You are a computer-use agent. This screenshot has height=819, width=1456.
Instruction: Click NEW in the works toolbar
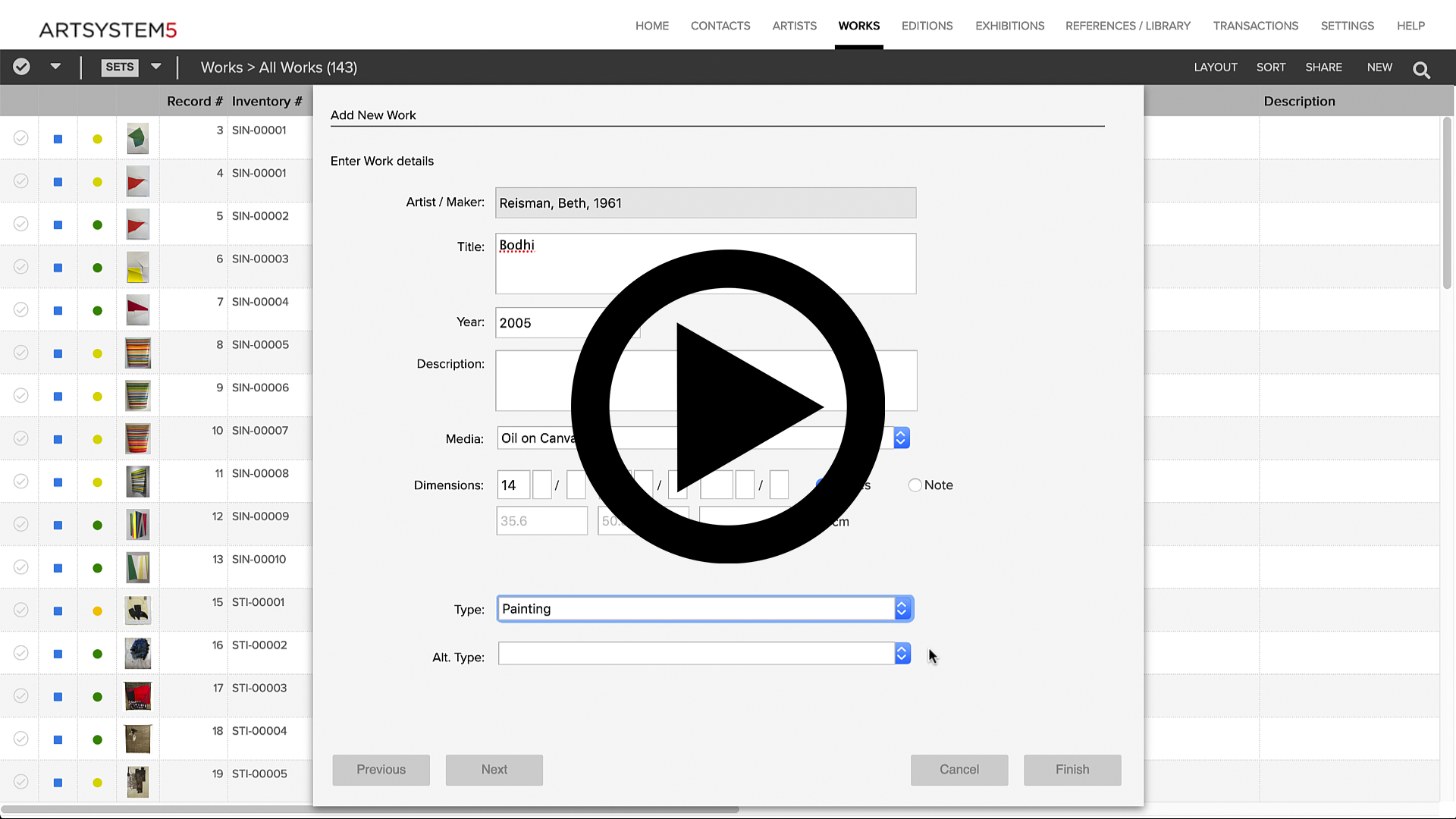point(1379,67)
